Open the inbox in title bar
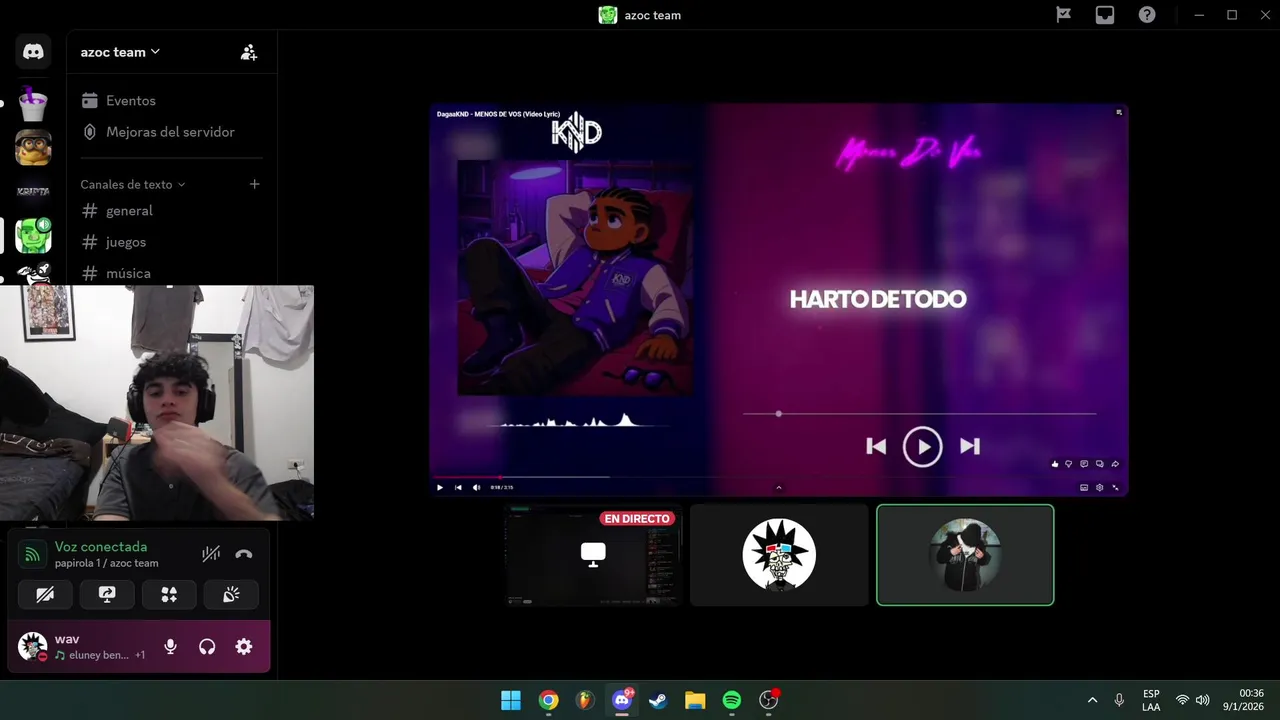 click(x=1105, y=15)
